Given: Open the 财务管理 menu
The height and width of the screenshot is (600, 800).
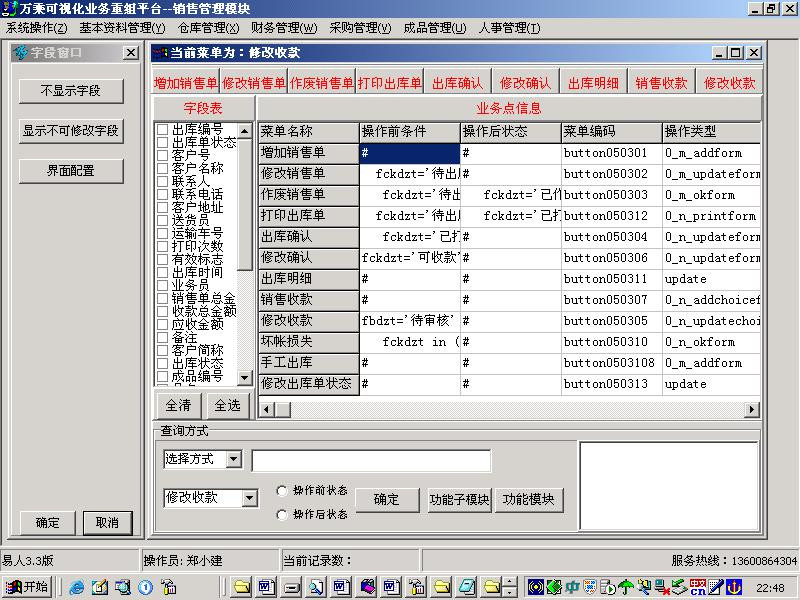Looking at the screenshot, I should click(x=283, y=28).
